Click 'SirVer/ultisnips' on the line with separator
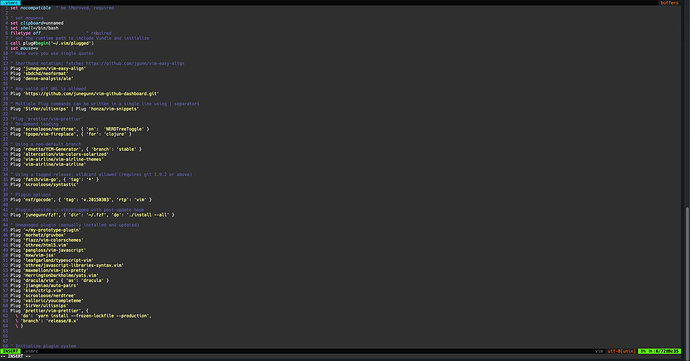Screen dimensions: 690x361 coord(46,109)
